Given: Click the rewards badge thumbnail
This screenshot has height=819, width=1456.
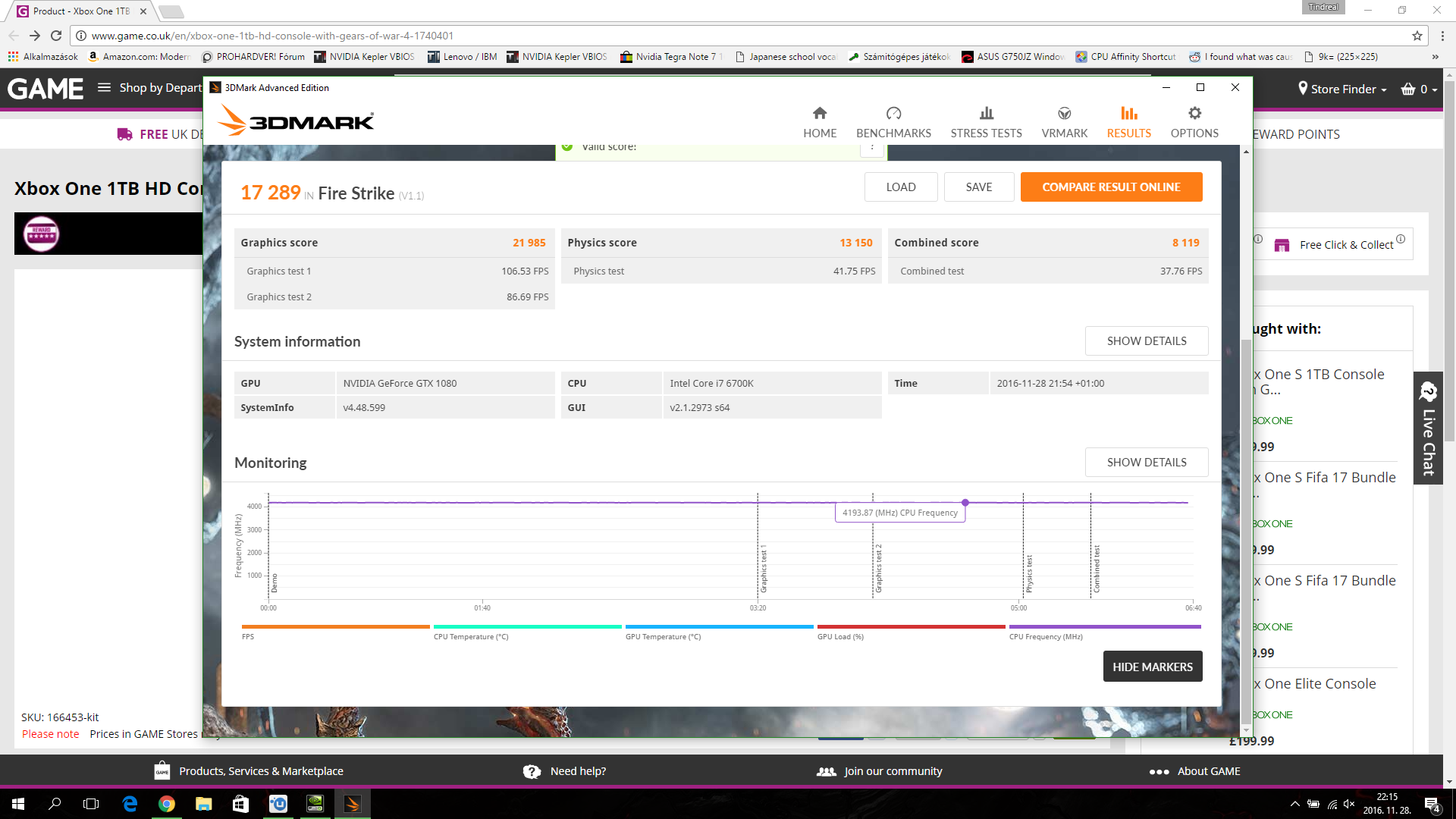Looking at the screenshot, I should 42,234.
